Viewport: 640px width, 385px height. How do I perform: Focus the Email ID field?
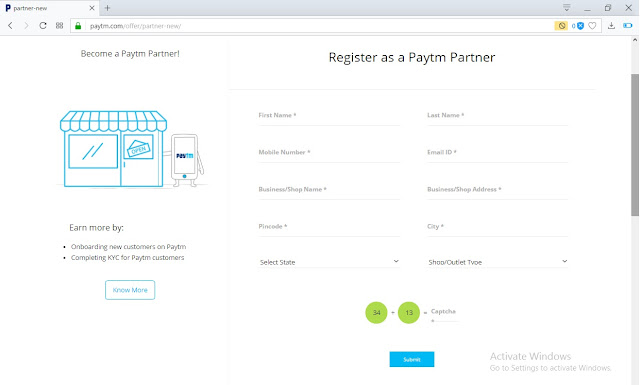click(x=498, y=154)
